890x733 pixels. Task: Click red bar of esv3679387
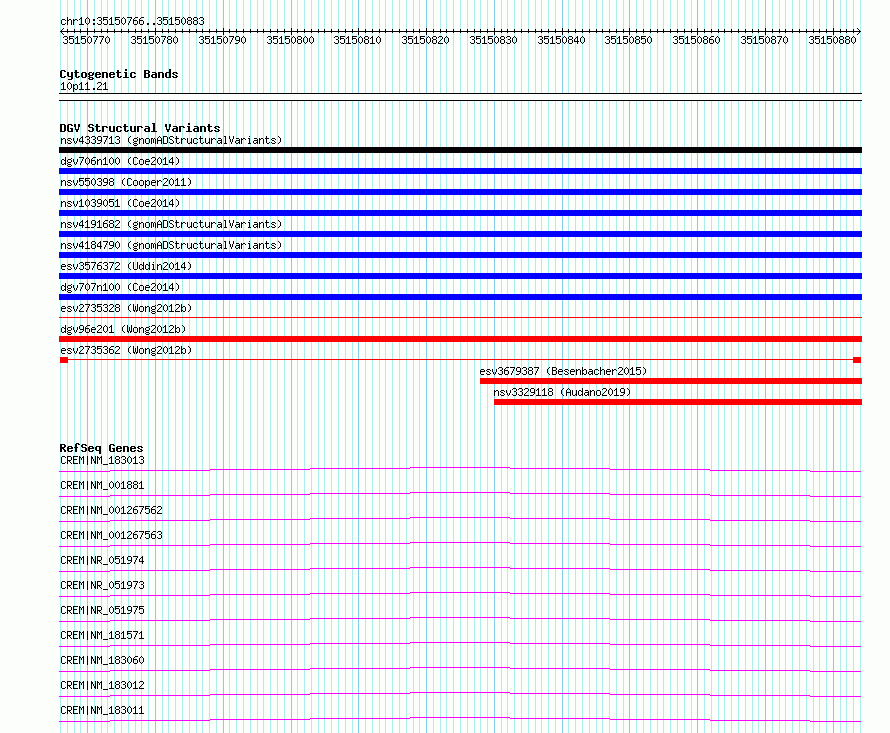pos(671,381)
